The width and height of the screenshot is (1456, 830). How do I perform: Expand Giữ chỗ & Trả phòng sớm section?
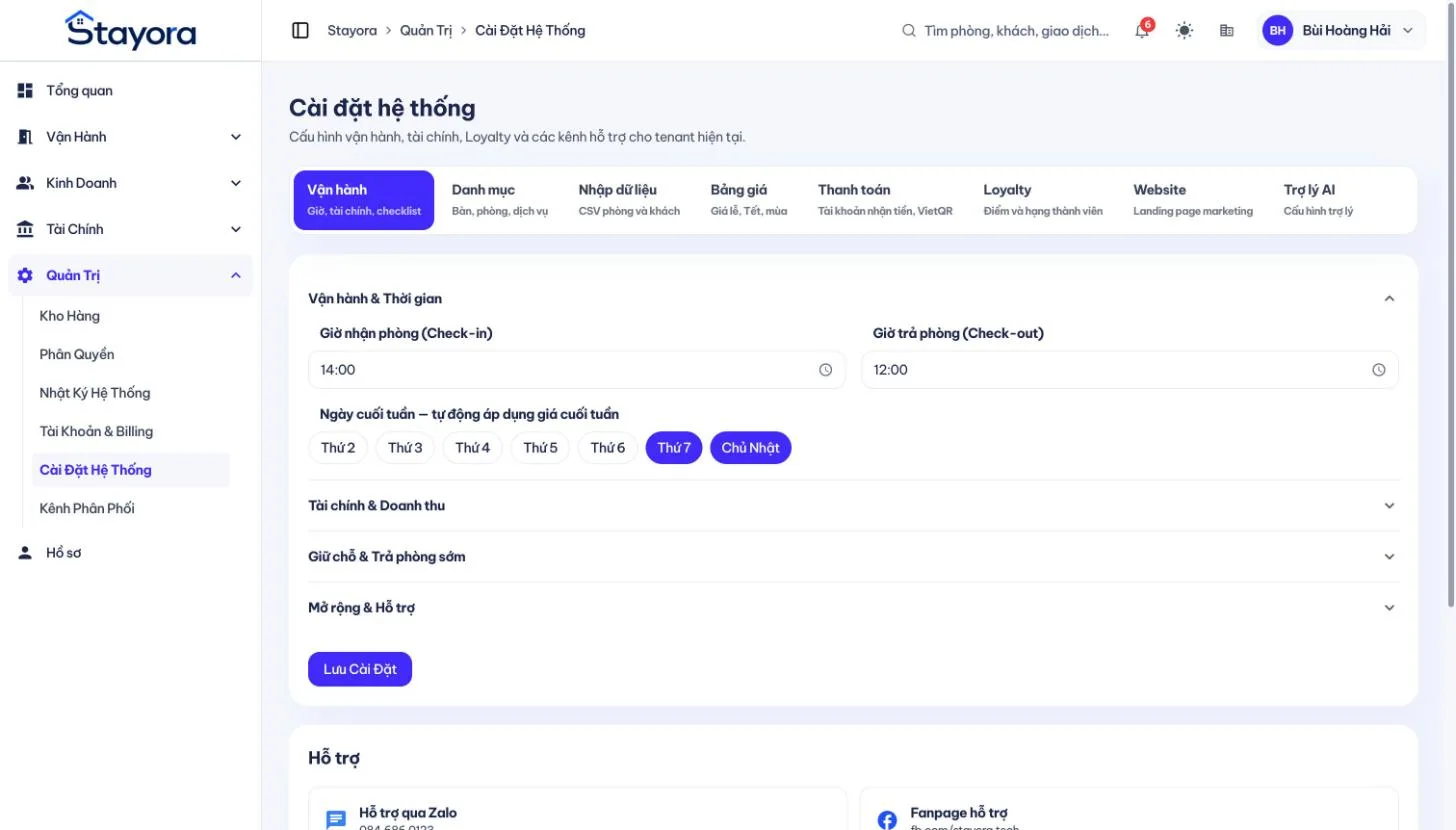tap(1389, 557)
